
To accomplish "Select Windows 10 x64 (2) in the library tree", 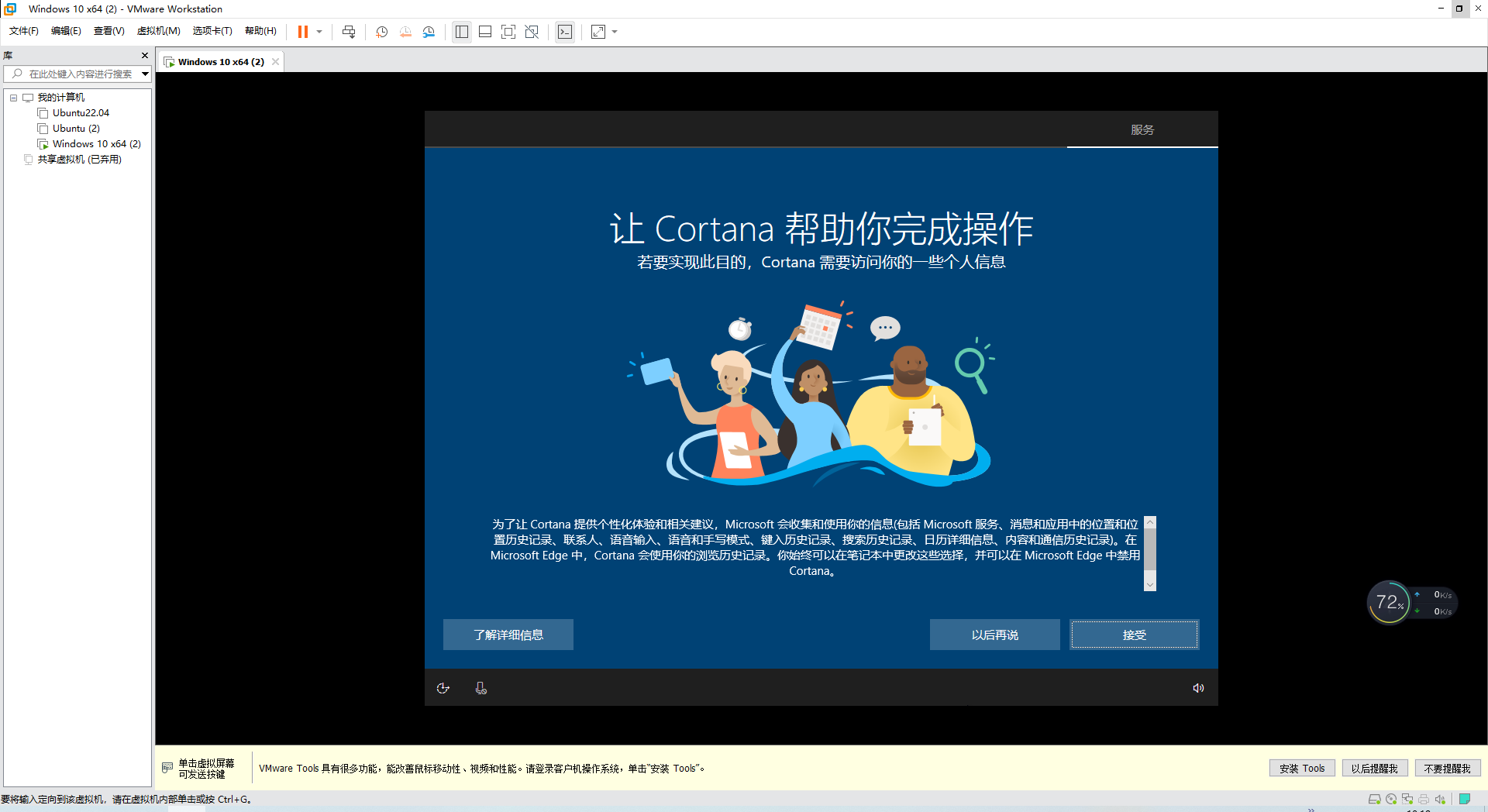I will pyautogui.click(x=97, y=144).
